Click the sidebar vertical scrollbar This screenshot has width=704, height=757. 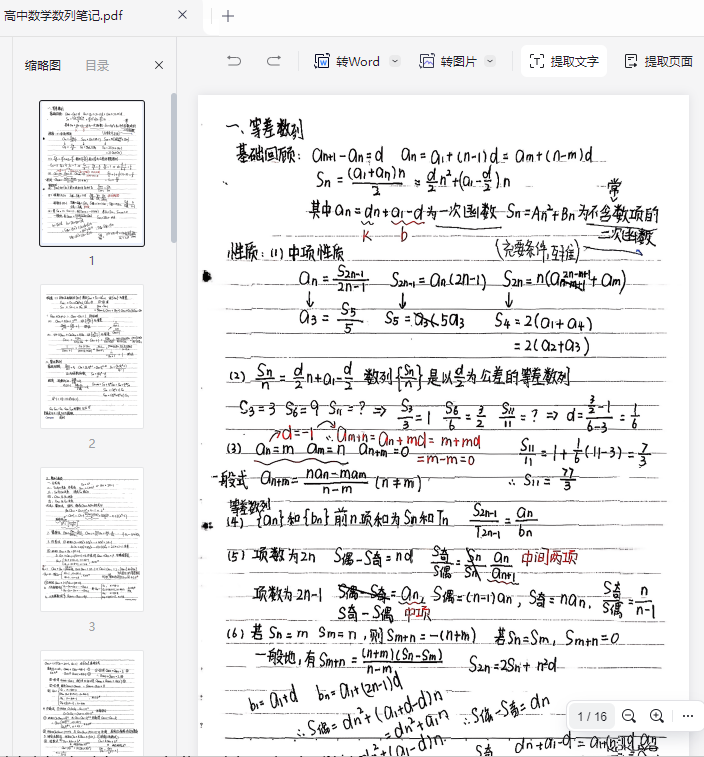174,170
